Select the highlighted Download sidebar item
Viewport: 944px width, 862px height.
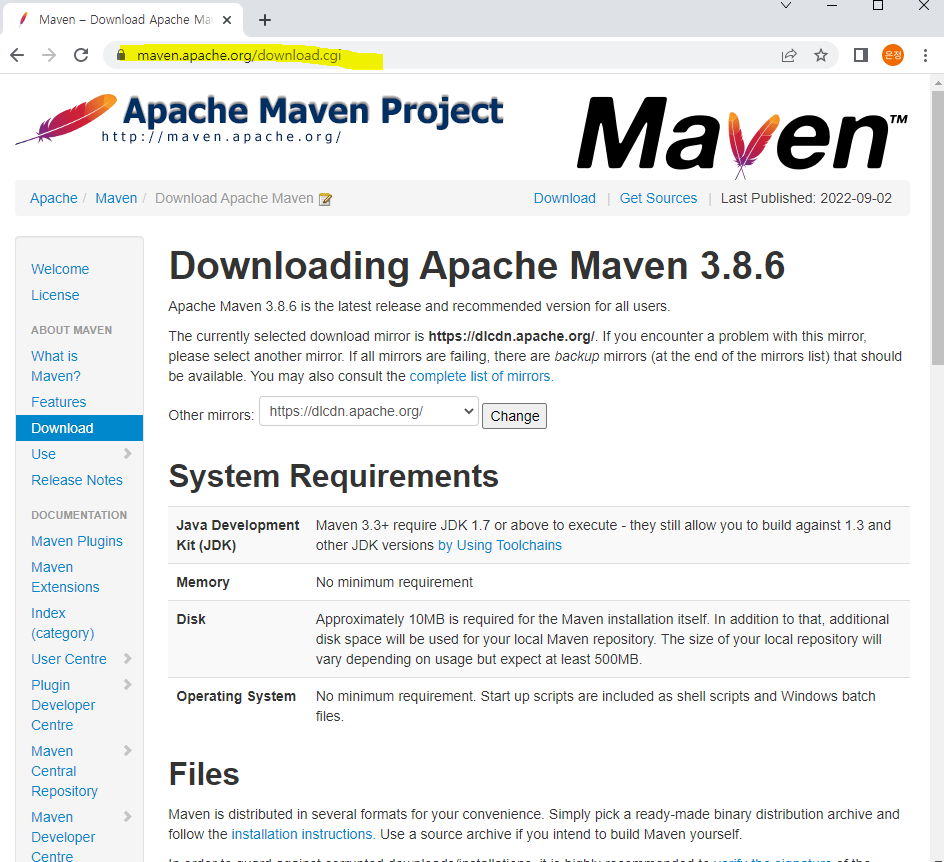pyautogui.click(x=79, y=428)
